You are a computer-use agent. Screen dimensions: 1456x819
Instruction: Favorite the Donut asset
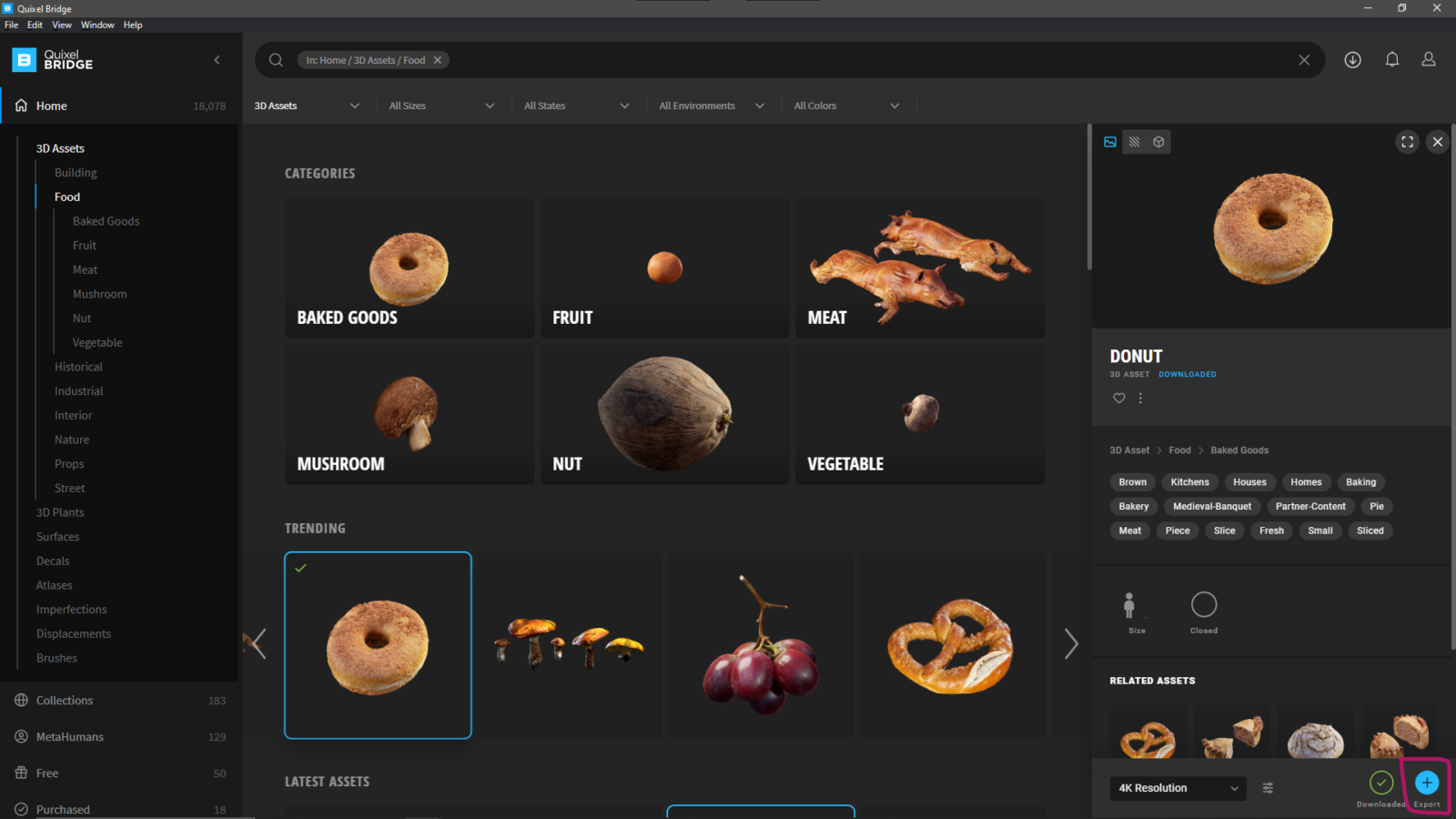click(x=1118, y=398)
